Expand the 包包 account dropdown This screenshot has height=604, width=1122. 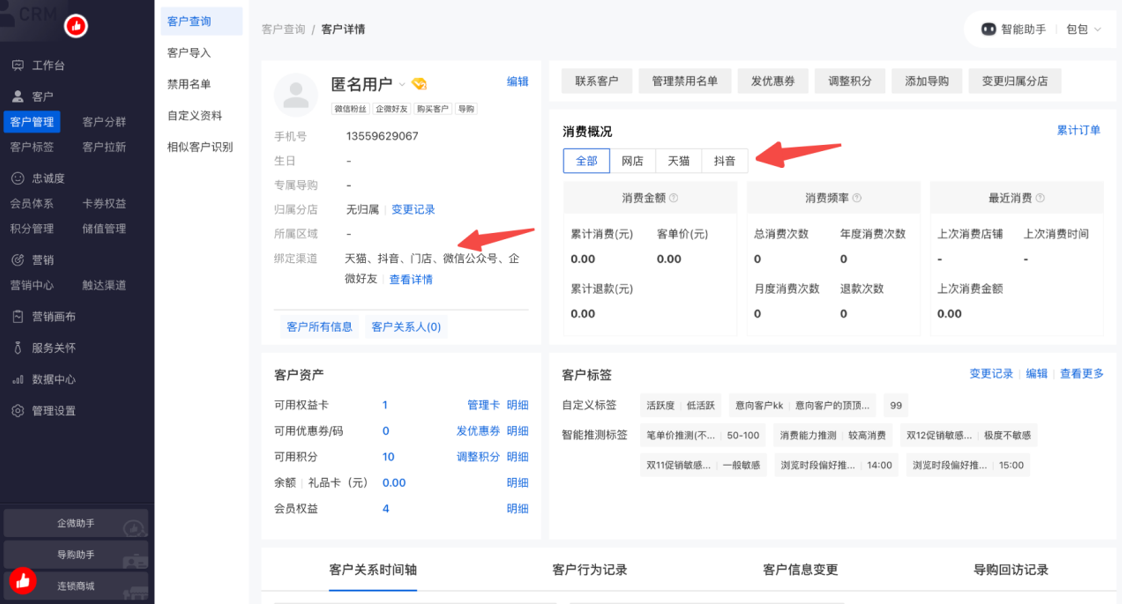(x=1083, y=30)
